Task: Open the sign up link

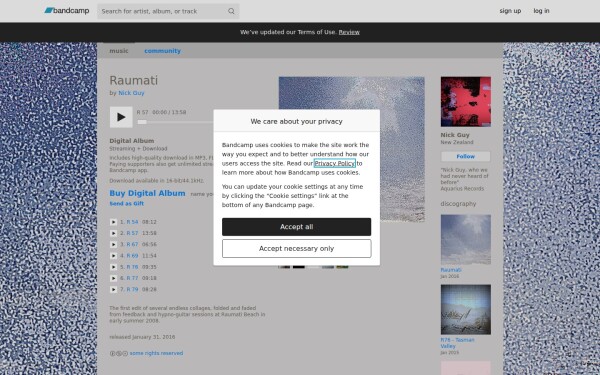Action: [x=510, y=11]
